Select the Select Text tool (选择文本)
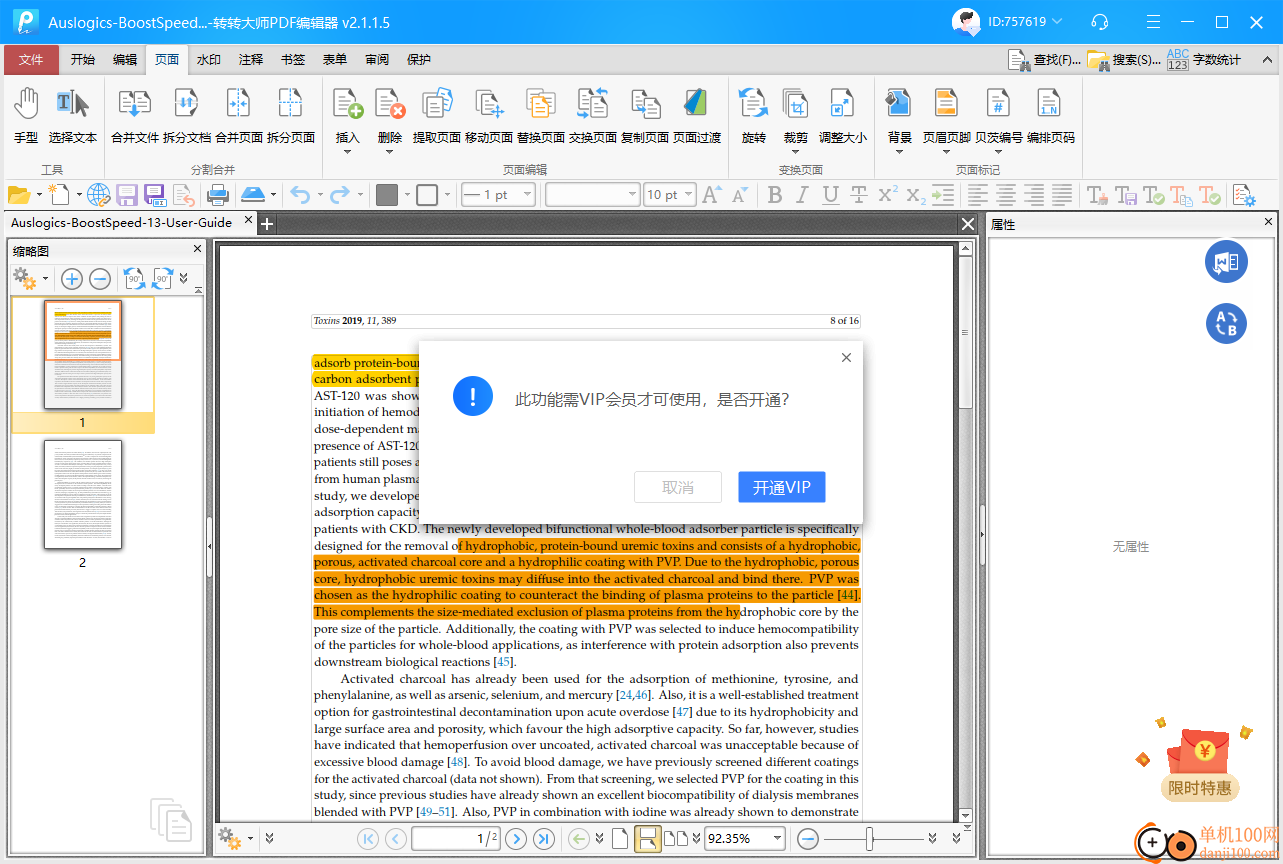 [x=73, y=116]
